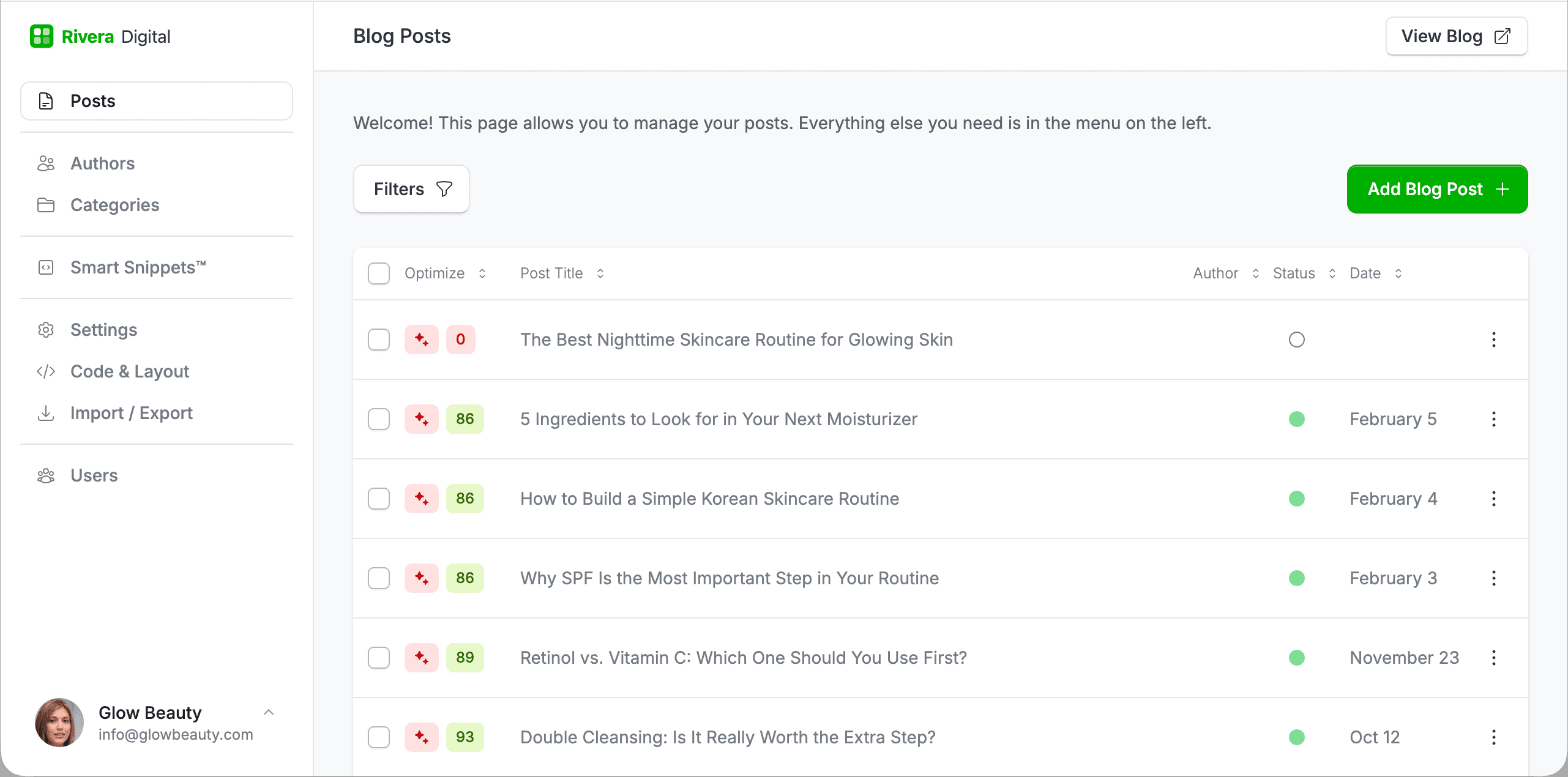Sort by Optimize column sort arrows
This screenshot has width=1568, height=777.
[x=482, y=273]
